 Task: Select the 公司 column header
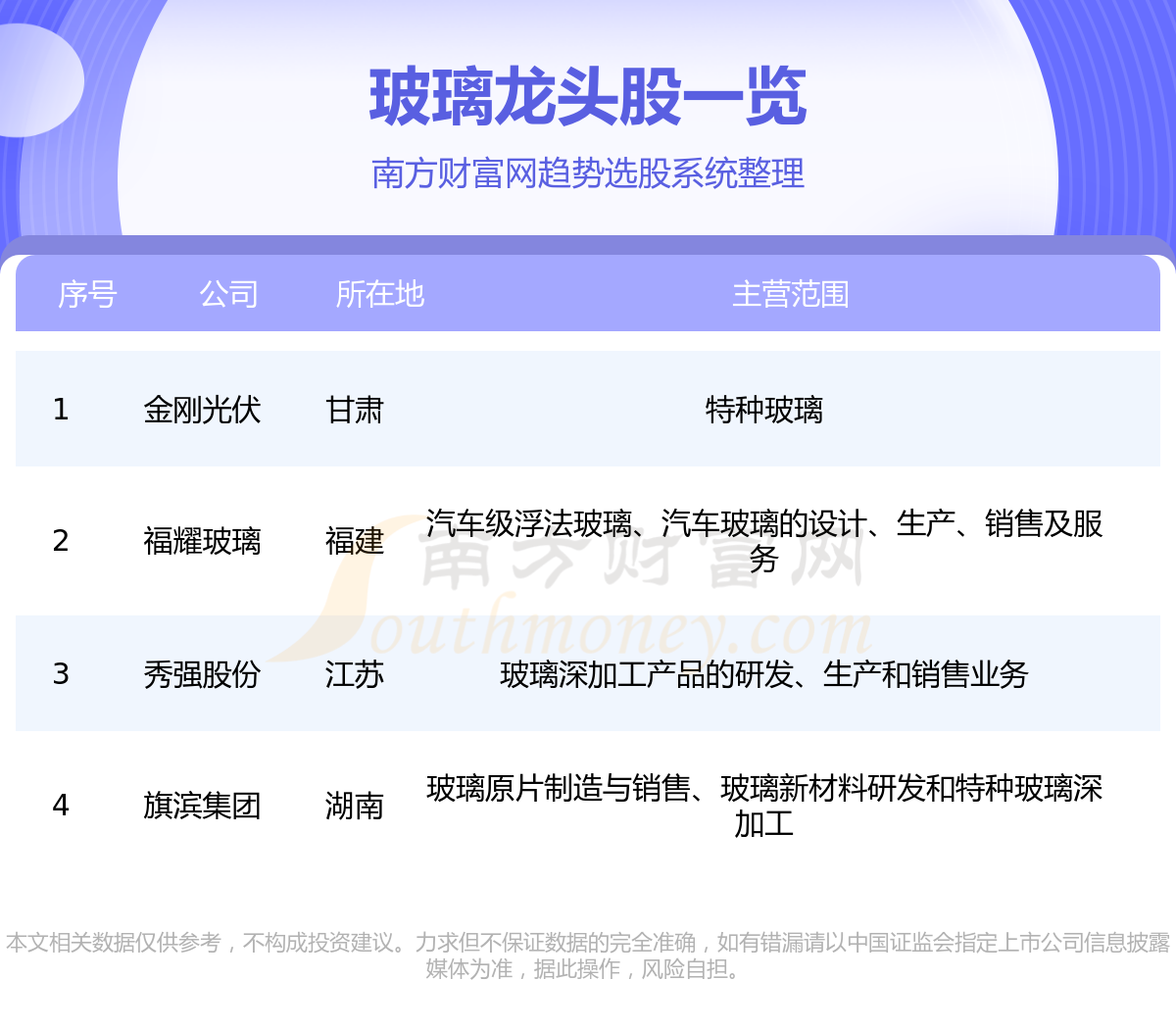[228, 294]
